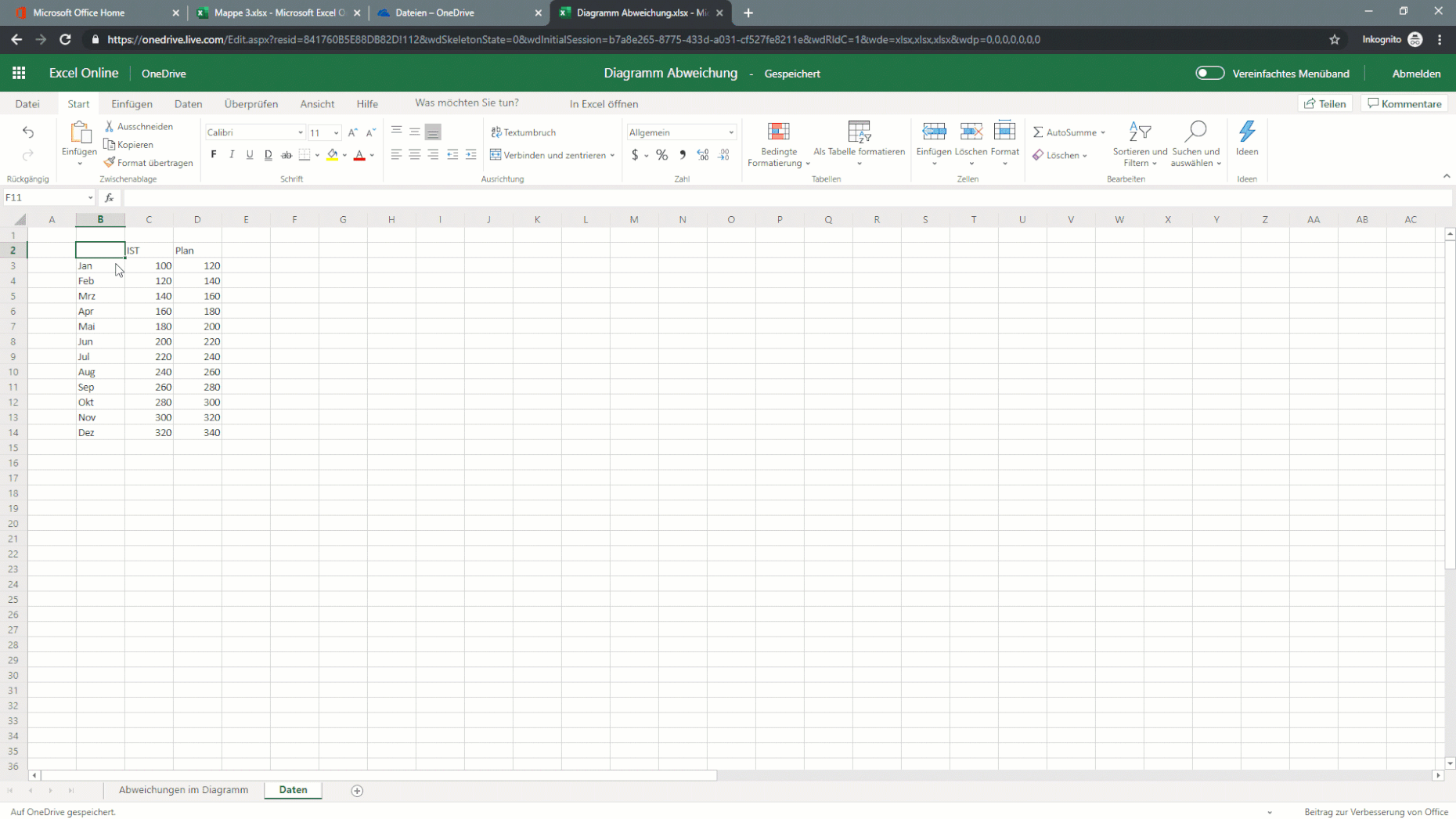The width and height of the screenshot is (1456, 819).
Task: Click In Excel öffnen
Action: [603, 103]
